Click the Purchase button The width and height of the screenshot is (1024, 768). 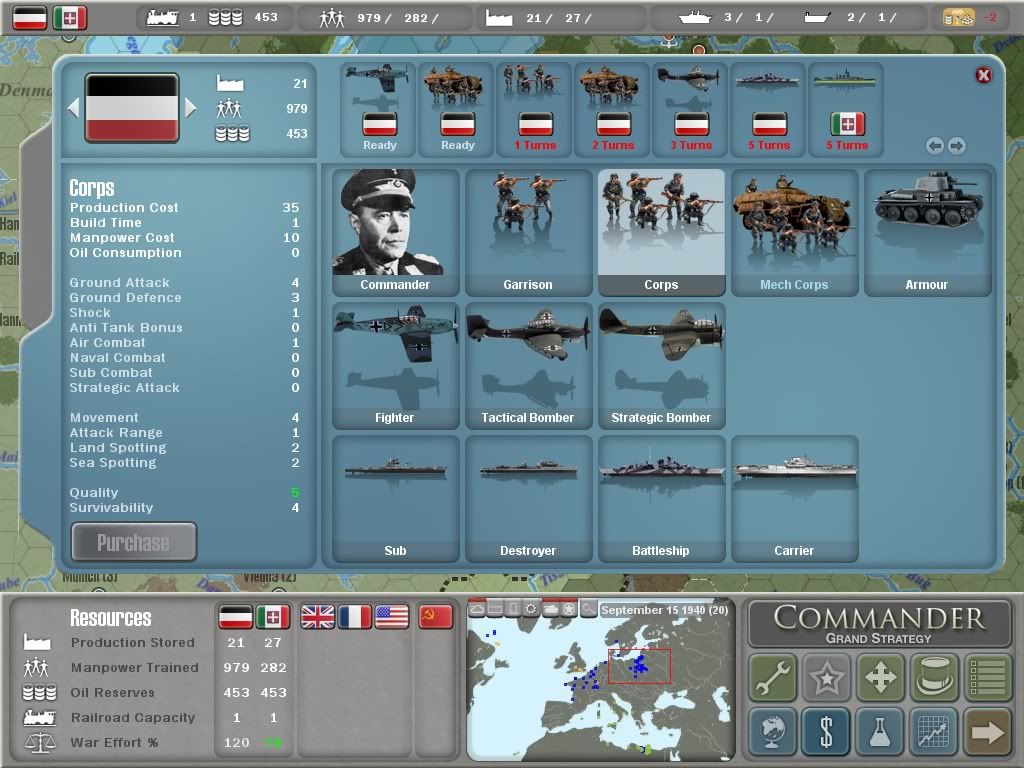click(133, 542)
